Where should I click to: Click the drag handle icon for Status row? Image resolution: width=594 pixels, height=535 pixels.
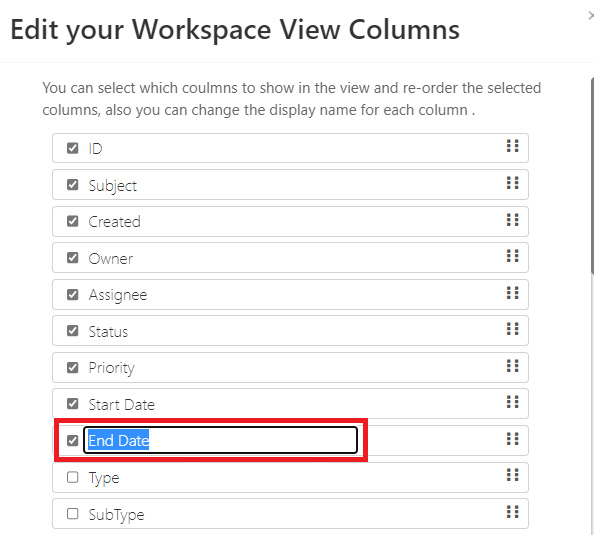click(513, 329)
